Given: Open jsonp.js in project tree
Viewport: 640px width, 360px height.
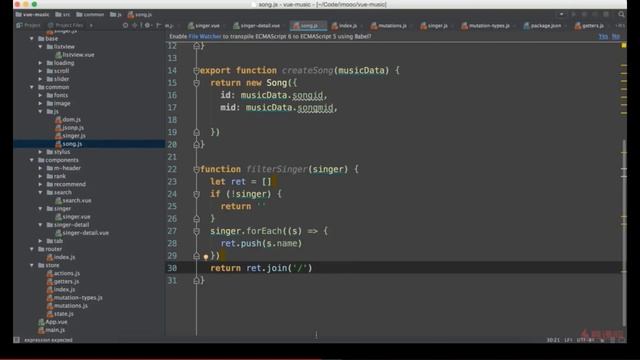Looking at the screenshot, I should click(69, 128).
